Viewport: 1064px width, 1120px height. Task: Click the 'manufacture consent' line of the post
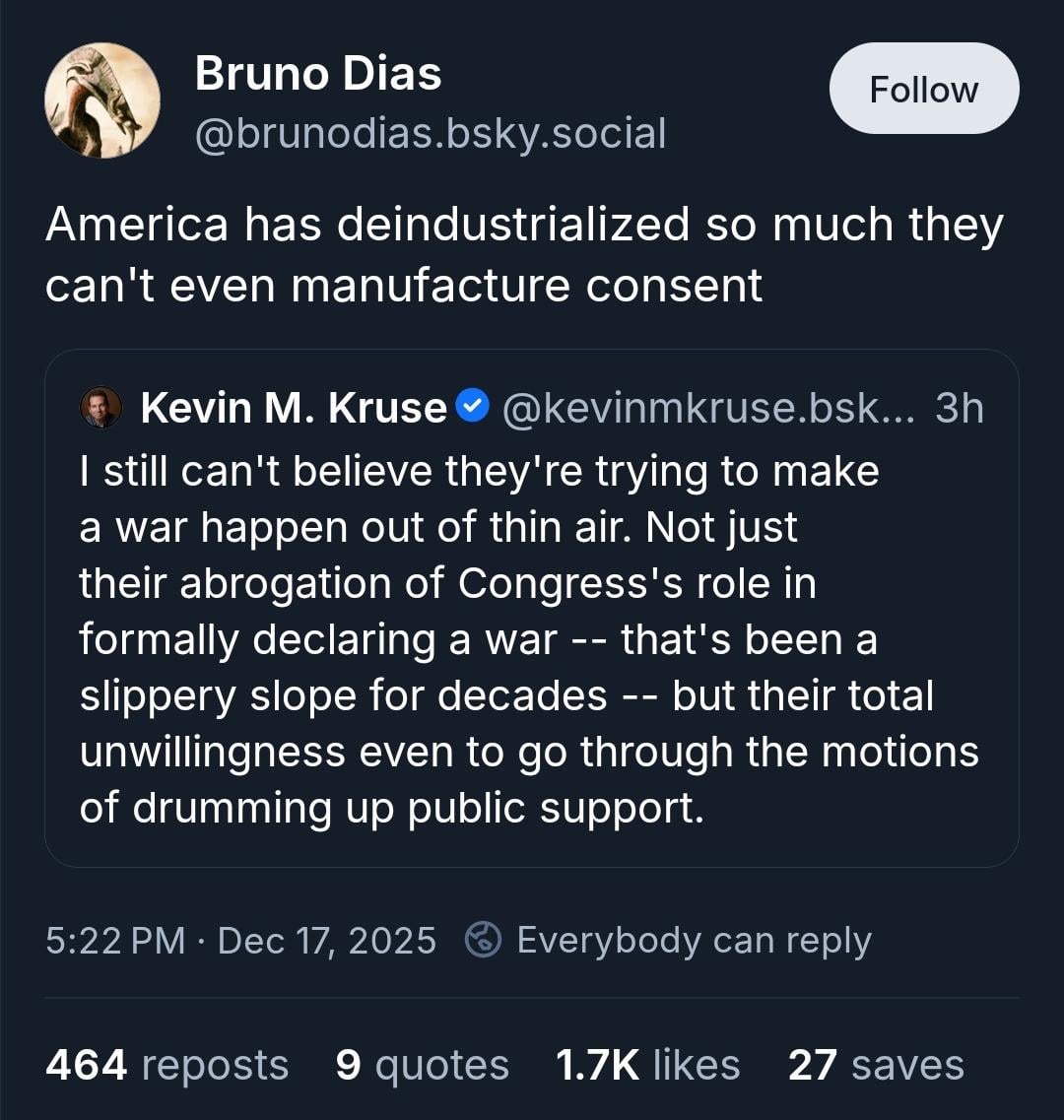tap(526, 286)
